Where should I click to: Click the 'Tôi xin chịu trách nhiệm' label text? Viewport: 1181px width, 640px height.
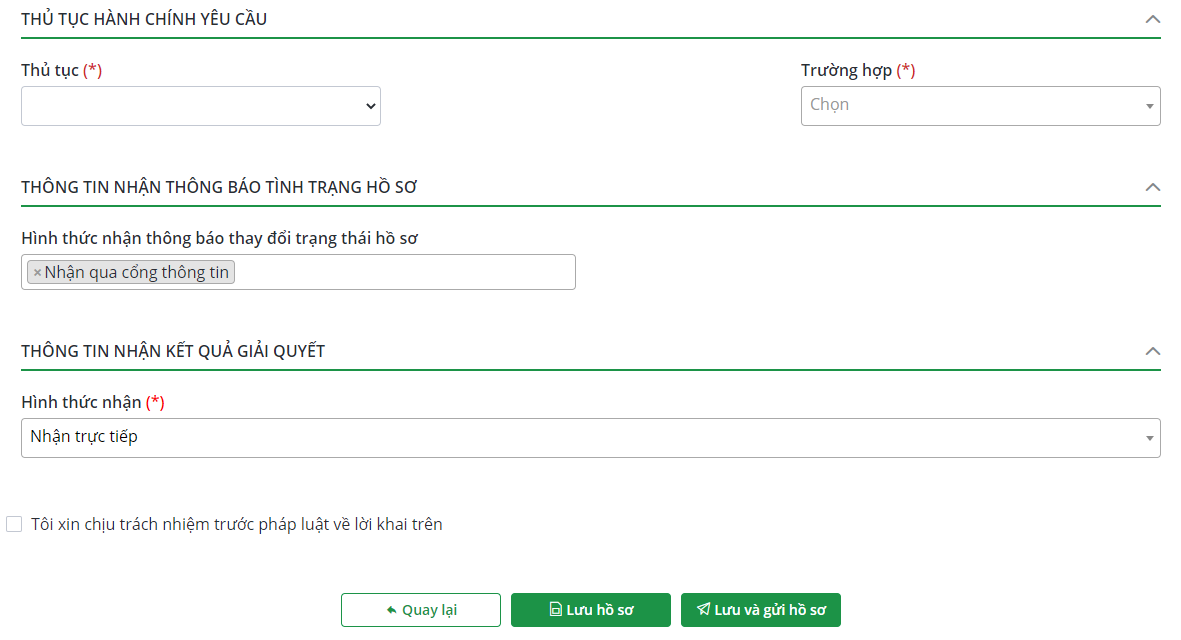coord(237,524)
